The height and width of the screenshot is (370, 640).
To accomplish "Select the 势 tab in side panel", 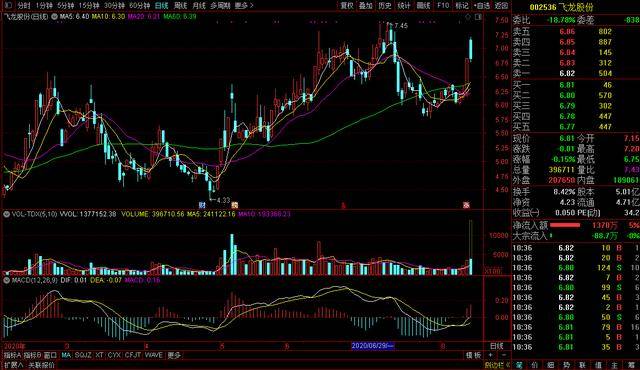I will (x=567, y=365).
